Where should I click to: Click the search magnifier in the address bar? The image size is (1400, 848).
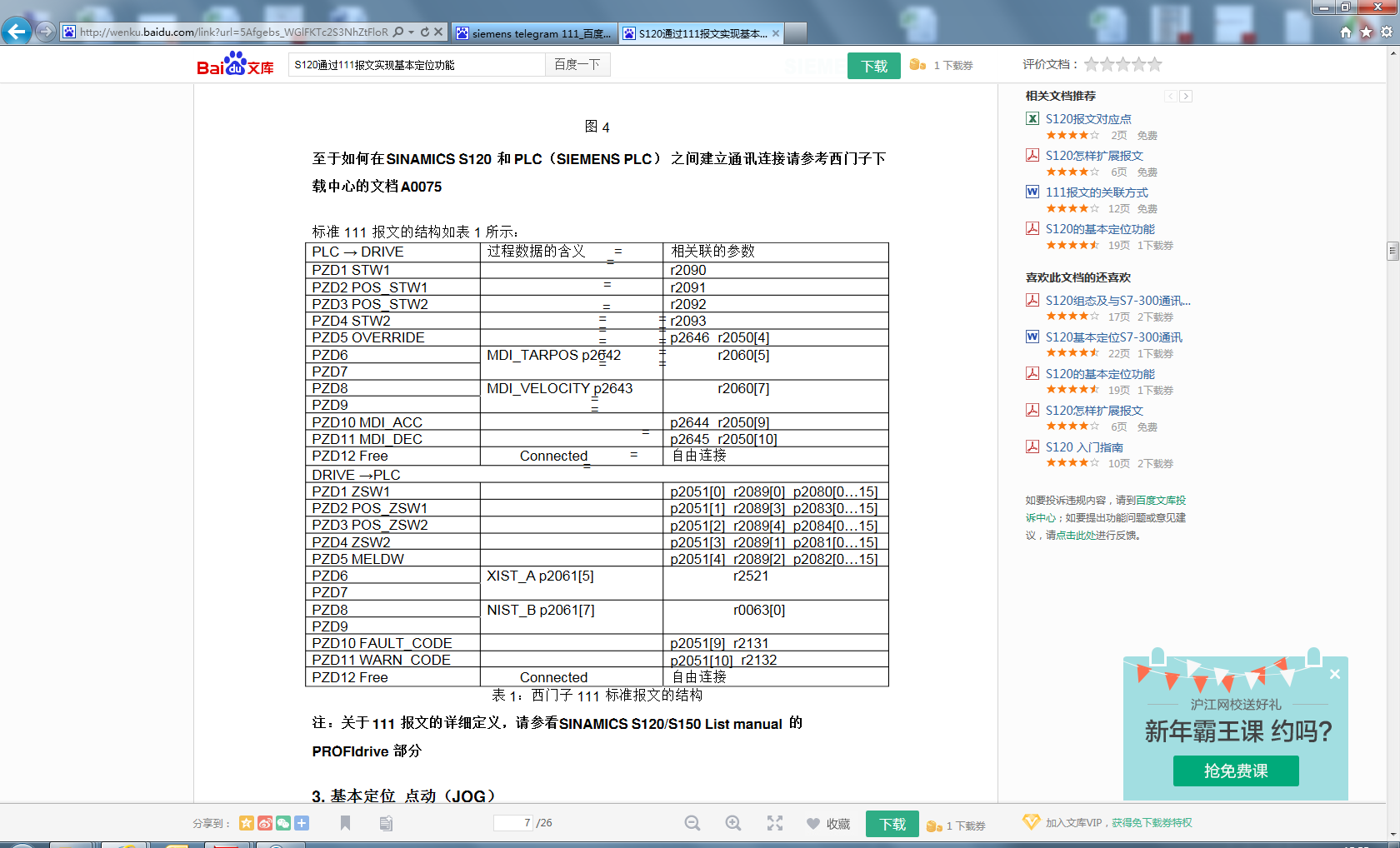tap(398, 32)
